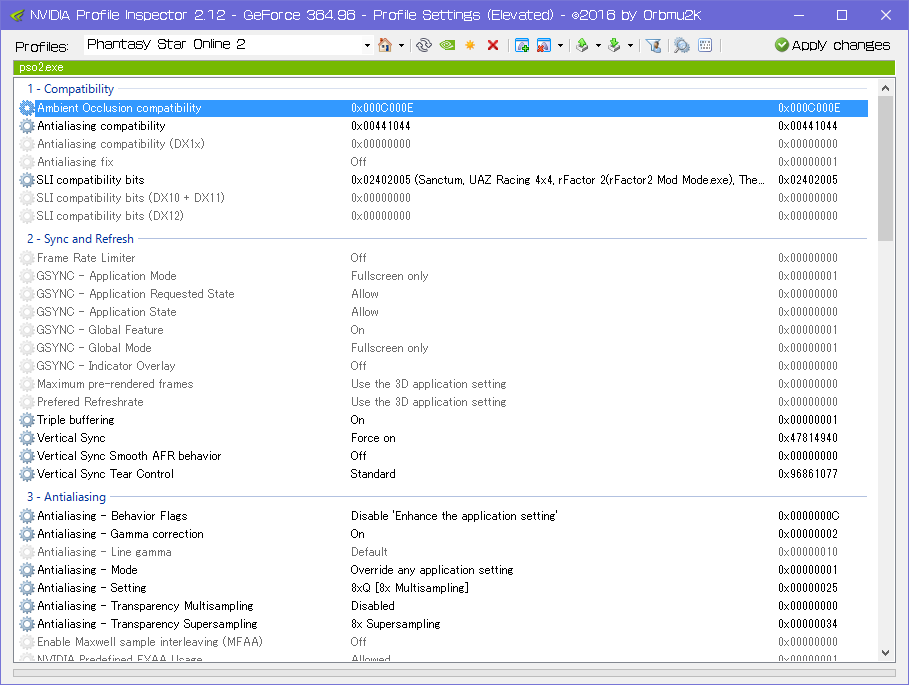Click 'Disable Enhance the application setting' value
Viewport: 909px width, 685px height.
click(454, 516)
